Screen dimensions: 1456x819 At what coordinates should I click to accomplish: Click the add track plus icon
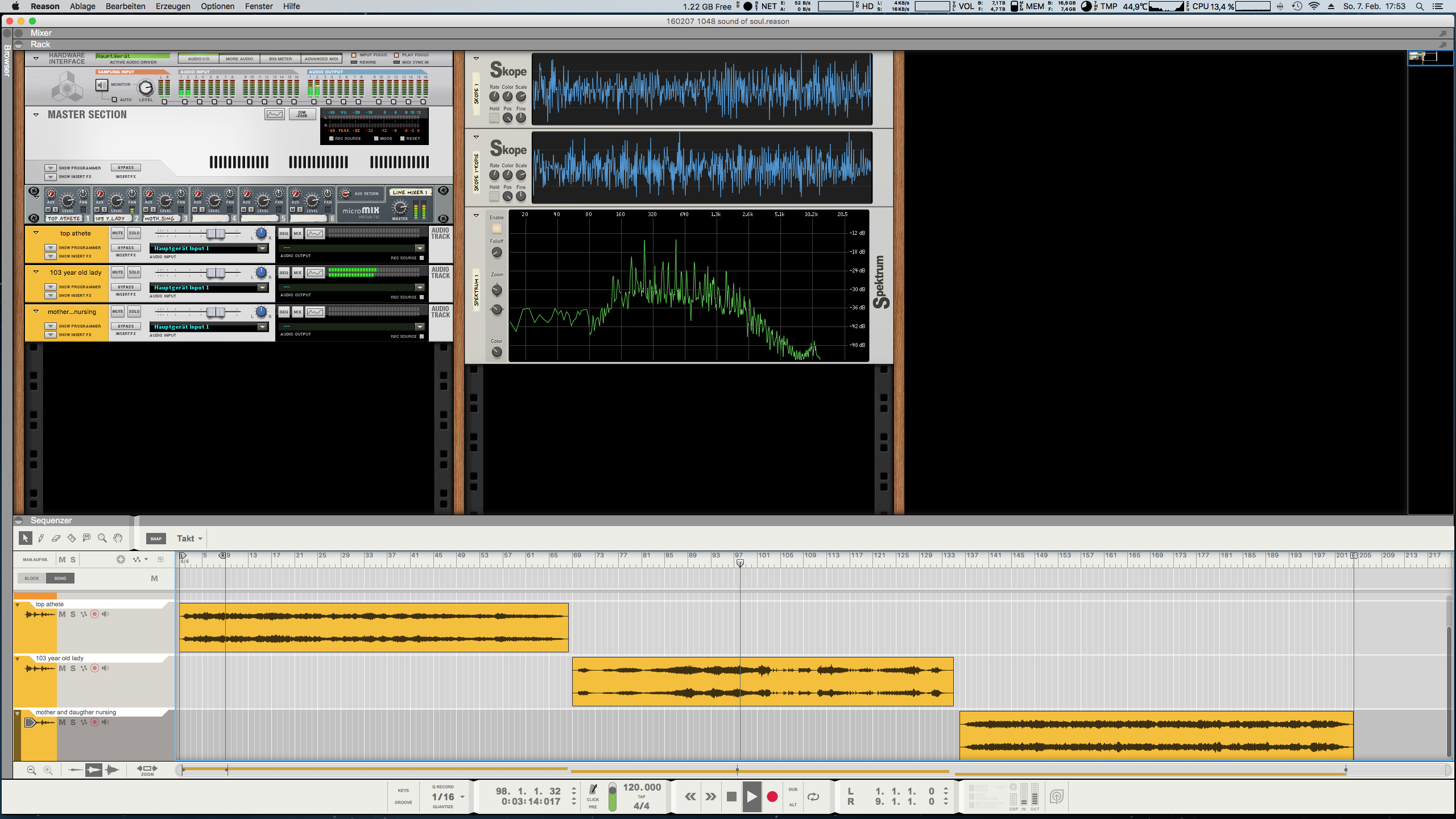(121, 560)
